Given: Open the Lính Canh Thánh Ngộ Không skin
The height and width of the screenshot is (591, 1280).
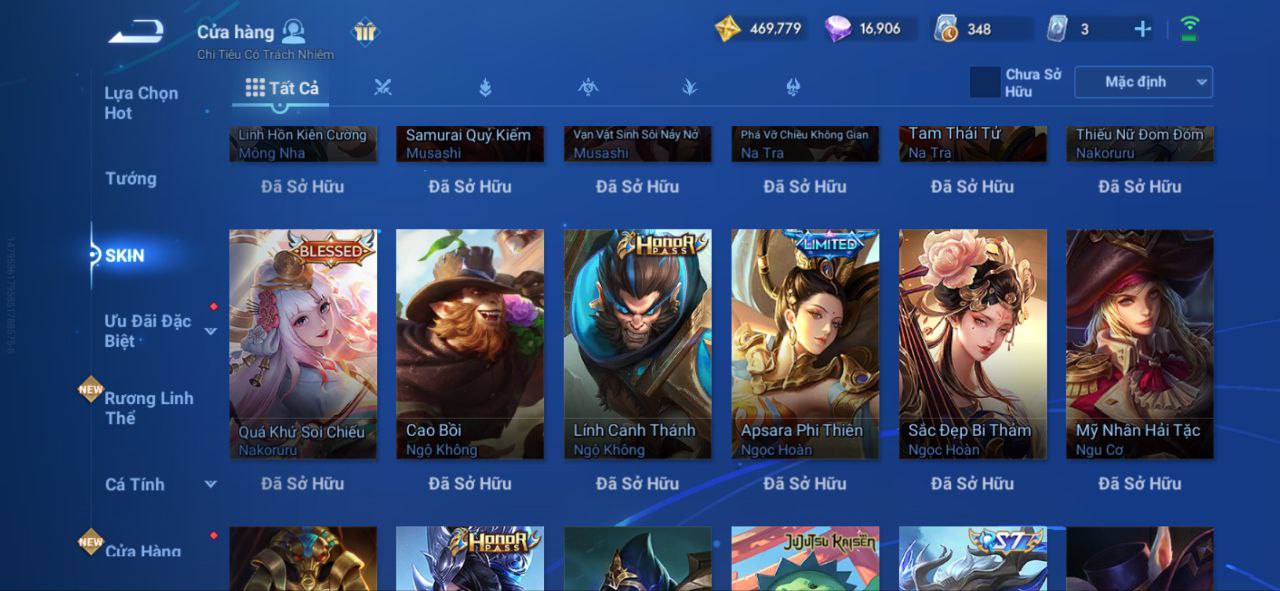Looking at the screenshot, I should click(x=638, y=345).
